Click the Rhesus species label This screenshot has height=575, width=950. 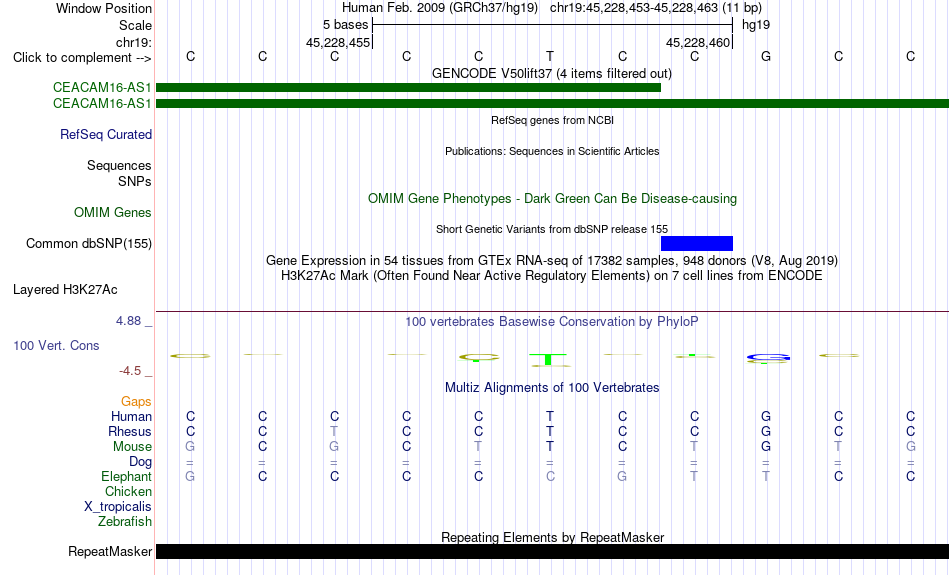[x=130, y=431]
